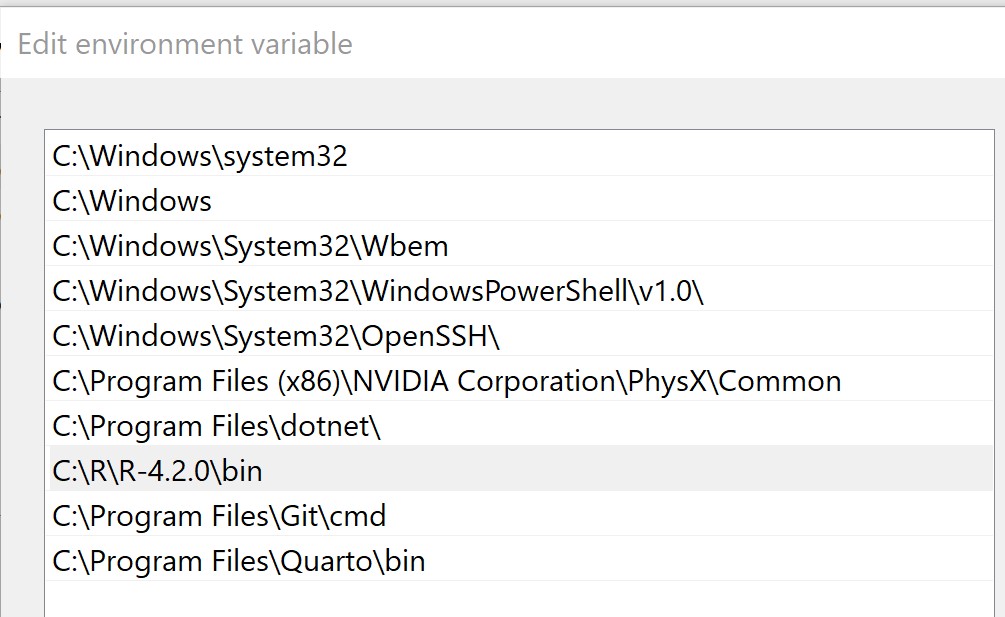Select the C:\Windows path entry
This screenshot has height=617, width=1005.
[132, 201]
